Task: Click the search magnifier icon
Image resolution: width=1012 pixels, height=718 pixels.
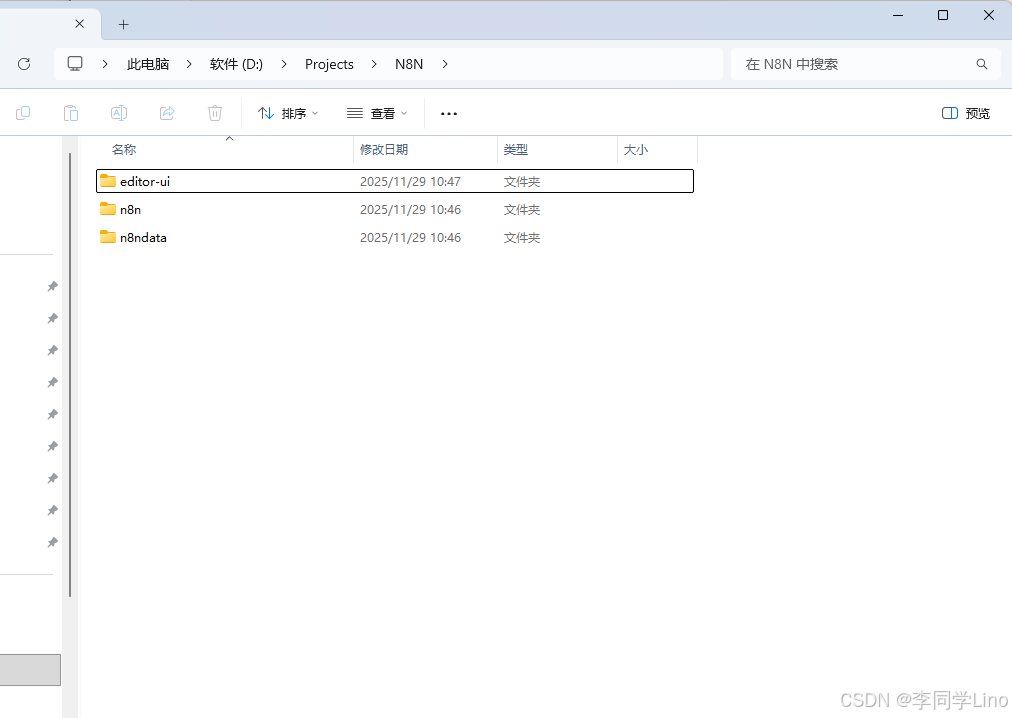Action: 981,63
